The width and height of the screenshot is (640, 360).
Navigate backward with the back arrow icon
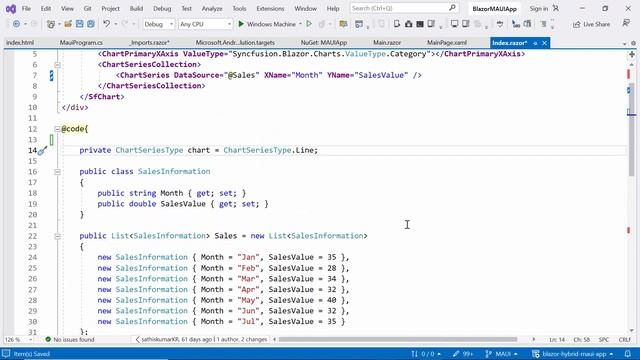pyautogui.click(x=16, y=24)
